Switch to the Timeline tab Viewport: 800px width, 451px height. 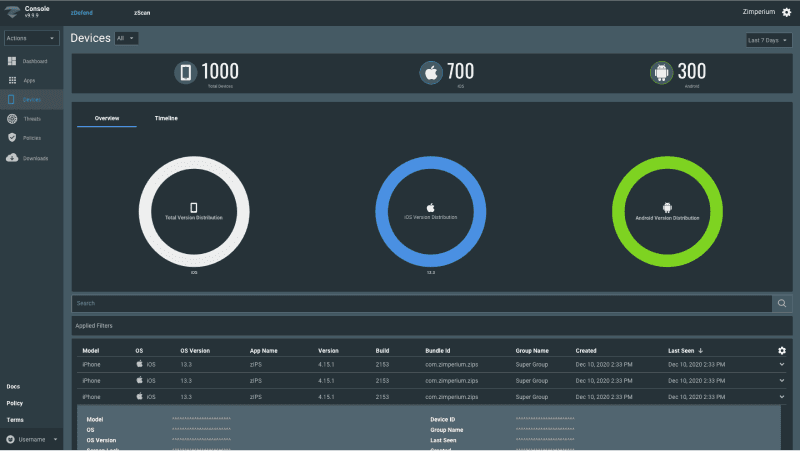click(166, 118)
